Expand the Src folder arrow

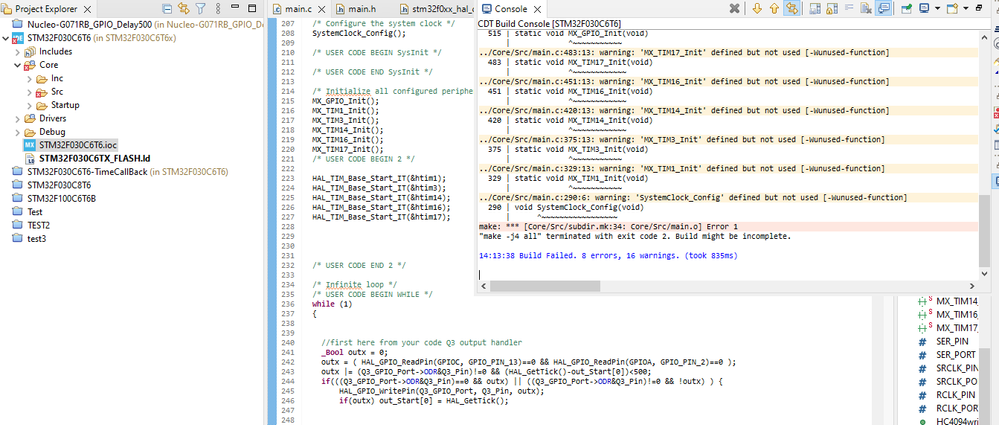click(29, 92)
